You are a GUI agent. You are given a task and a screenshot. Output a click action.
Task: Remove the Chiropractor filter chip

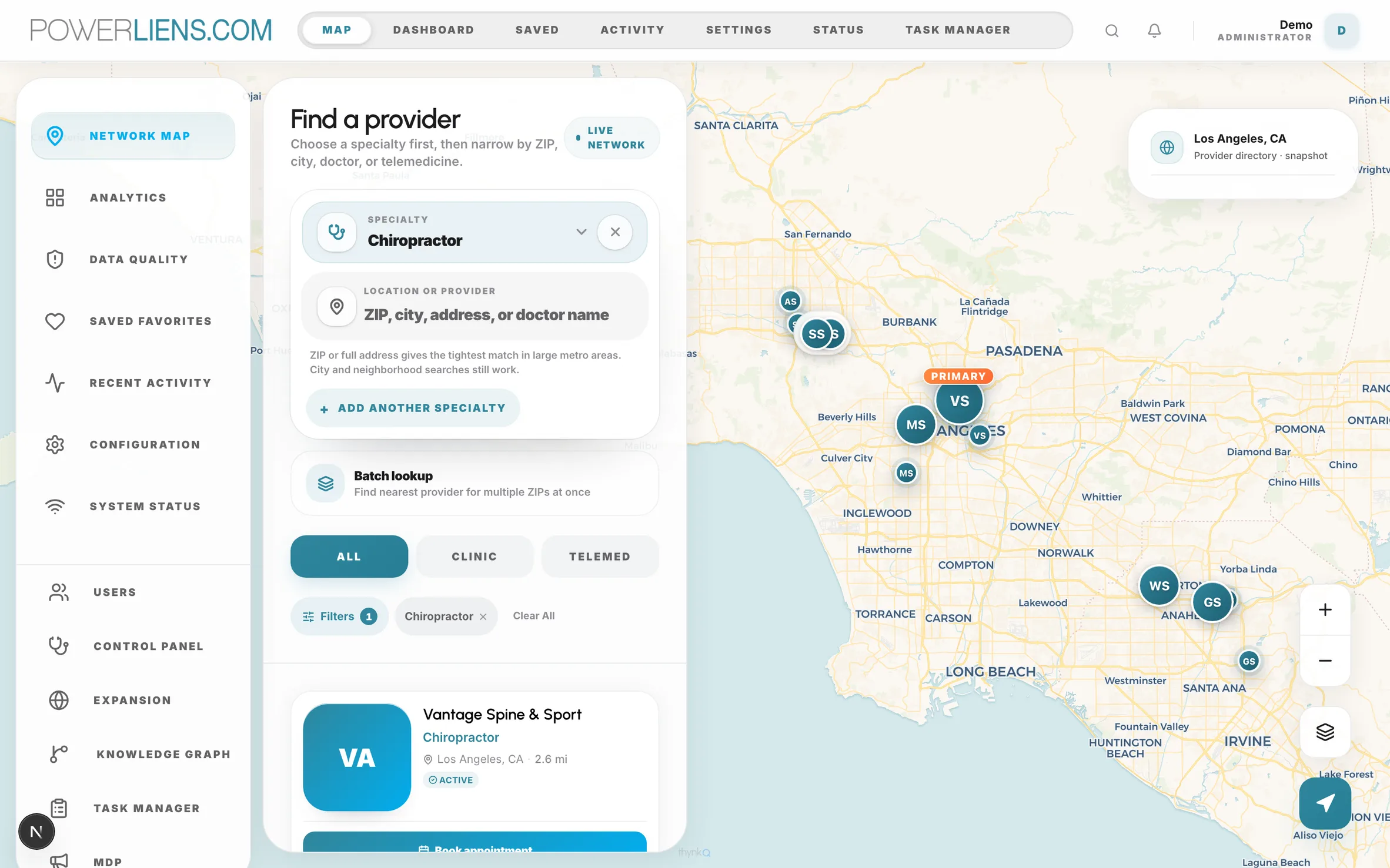(483, 616)
